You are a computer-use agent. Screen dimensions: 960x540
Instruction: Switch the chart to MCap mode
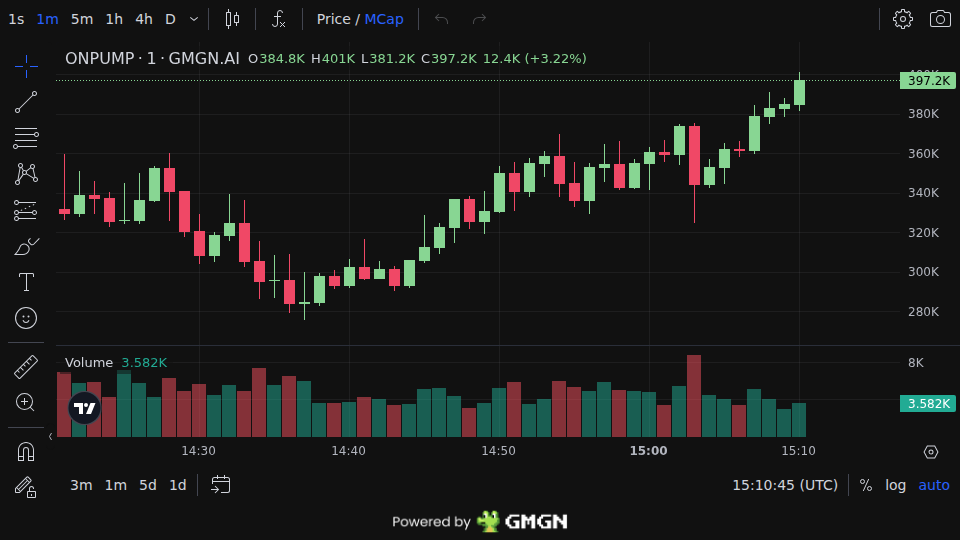coord(384,19)
